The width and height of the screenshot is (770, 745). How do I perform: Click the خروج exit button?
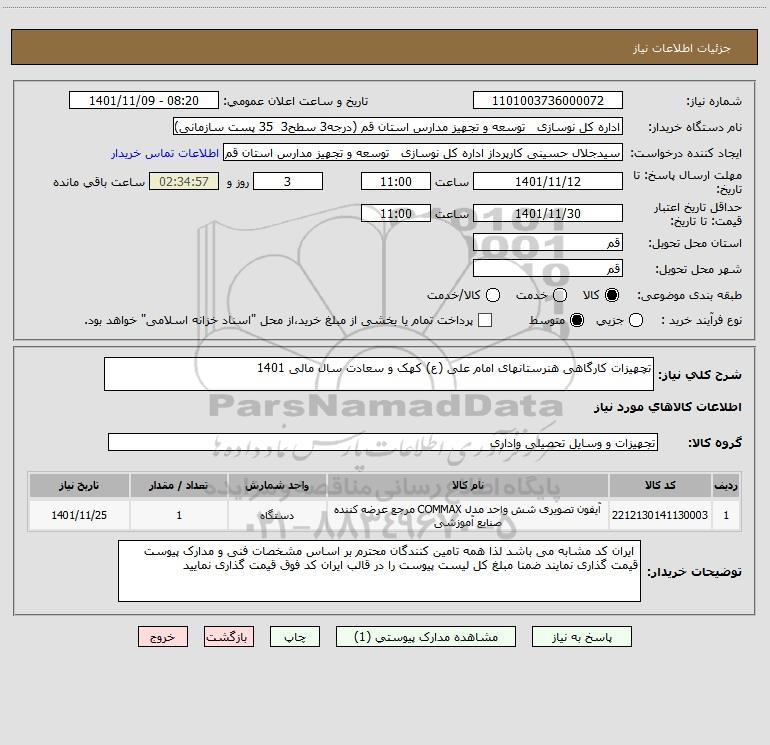click(163, 637)
